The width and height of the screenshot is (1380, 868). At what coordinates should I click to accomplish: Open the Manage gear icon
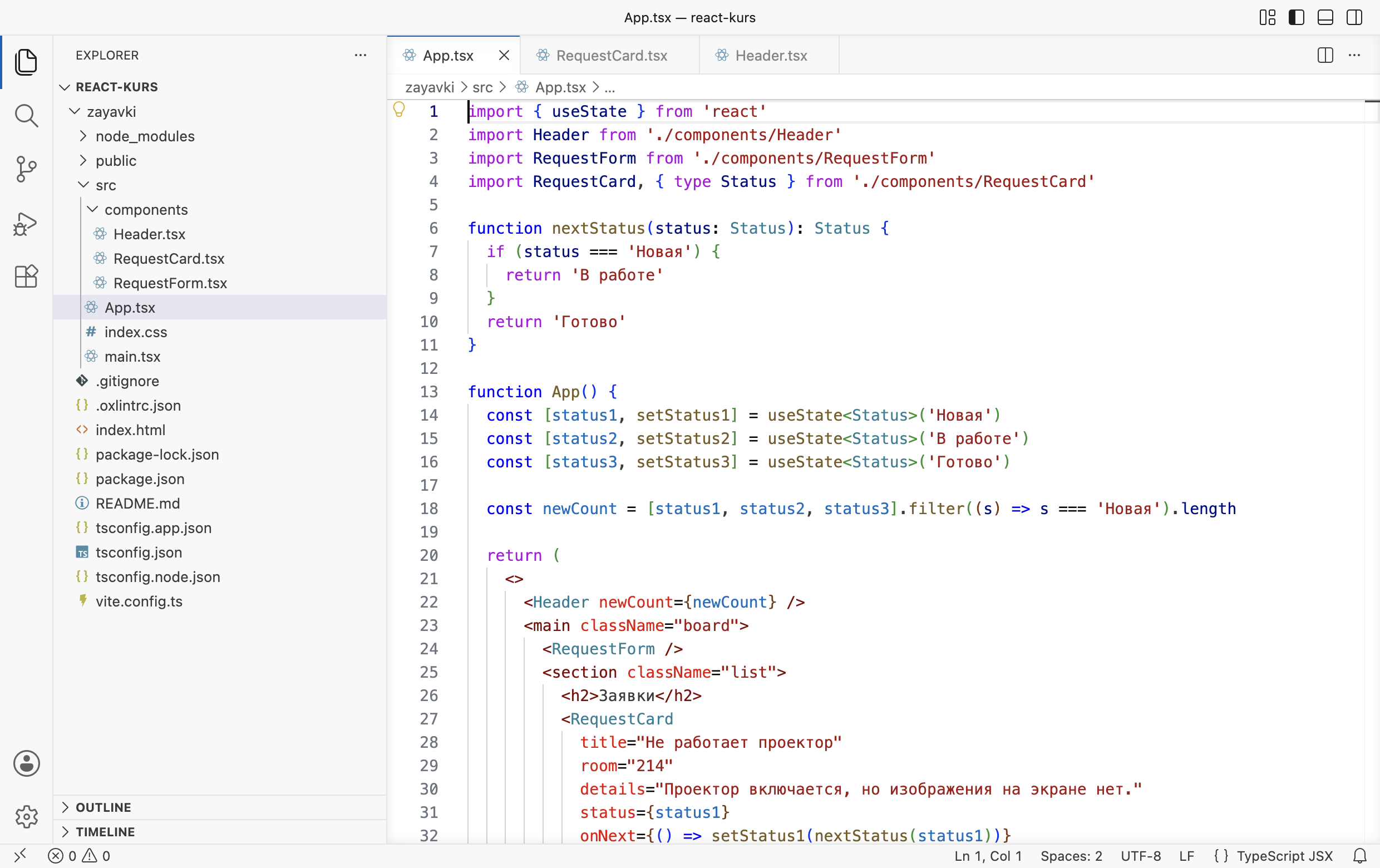point(26,816)
